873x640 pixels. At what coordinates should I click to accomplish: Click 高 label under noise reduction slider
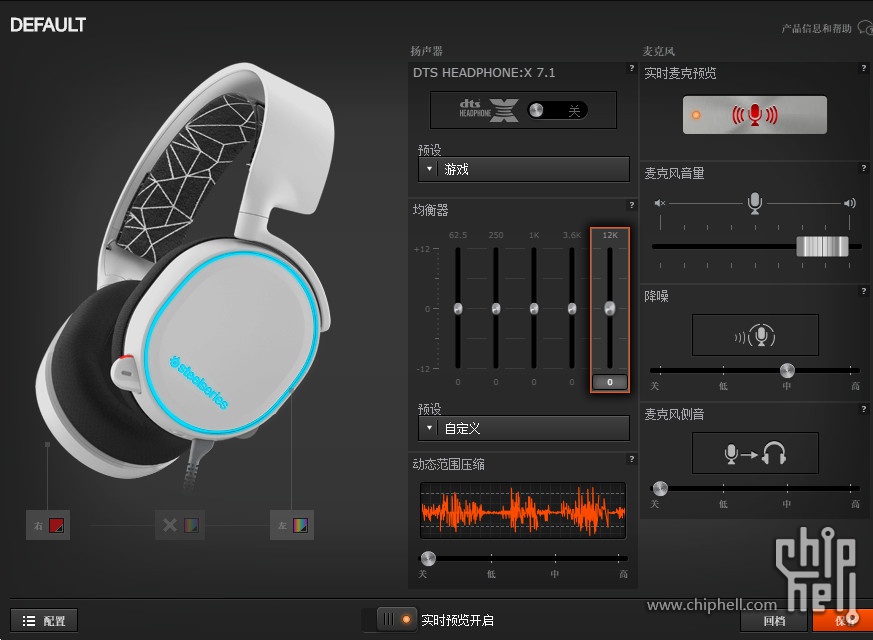[855, 386]
